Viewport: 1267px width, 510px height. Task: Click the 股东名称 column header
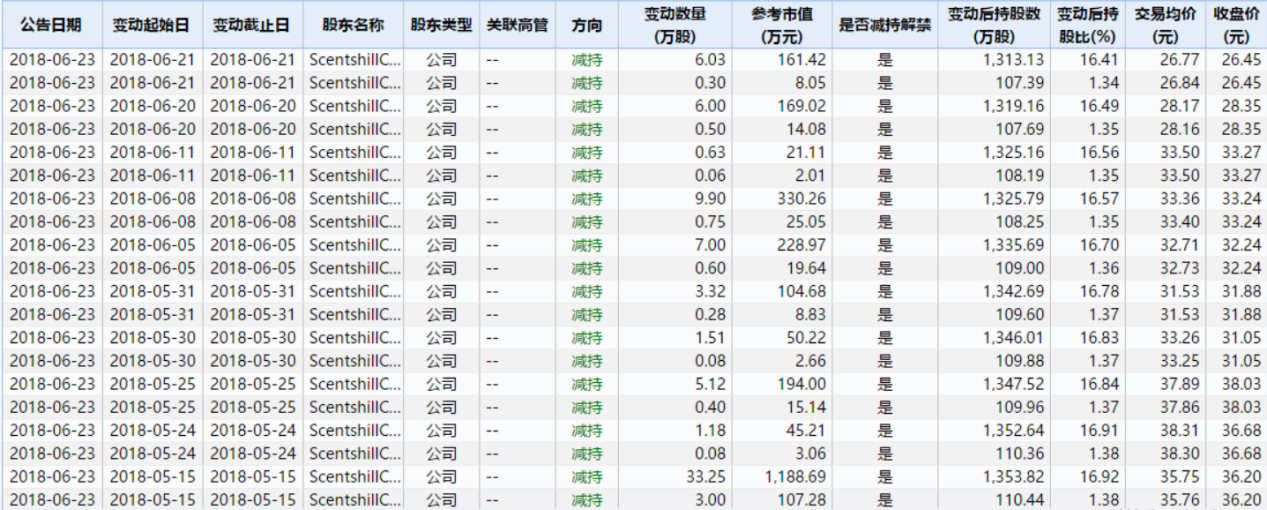354,24
